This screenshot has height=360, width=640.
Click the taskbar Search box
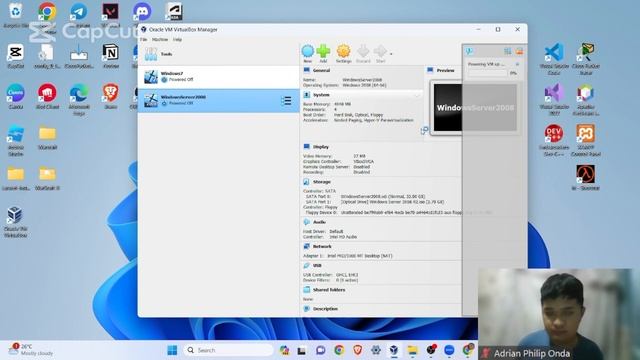[x=229, y=350]
